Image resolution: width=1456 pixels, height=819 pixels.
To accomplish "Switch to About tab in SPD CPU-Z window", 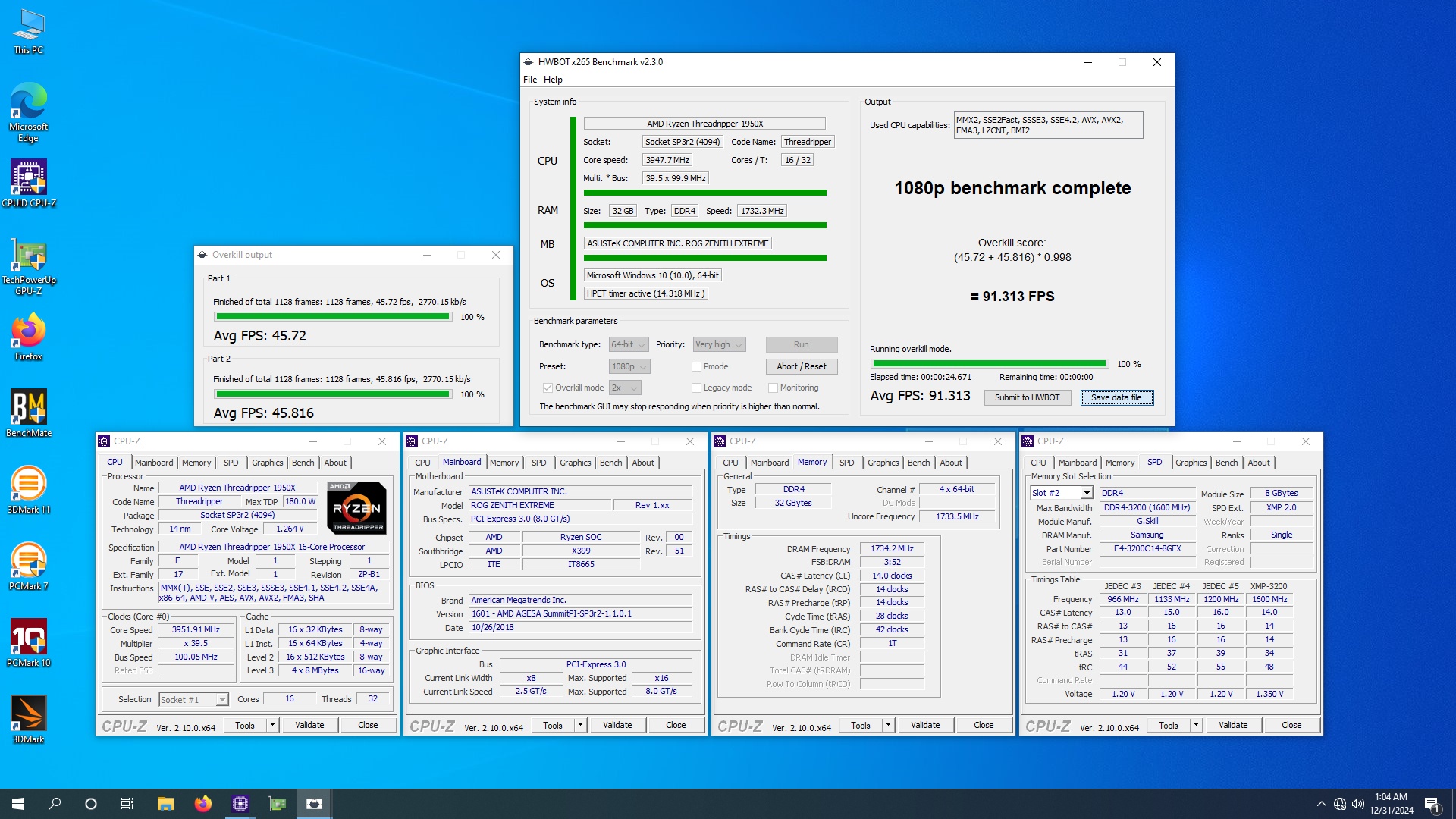I will click(1258, 463).
